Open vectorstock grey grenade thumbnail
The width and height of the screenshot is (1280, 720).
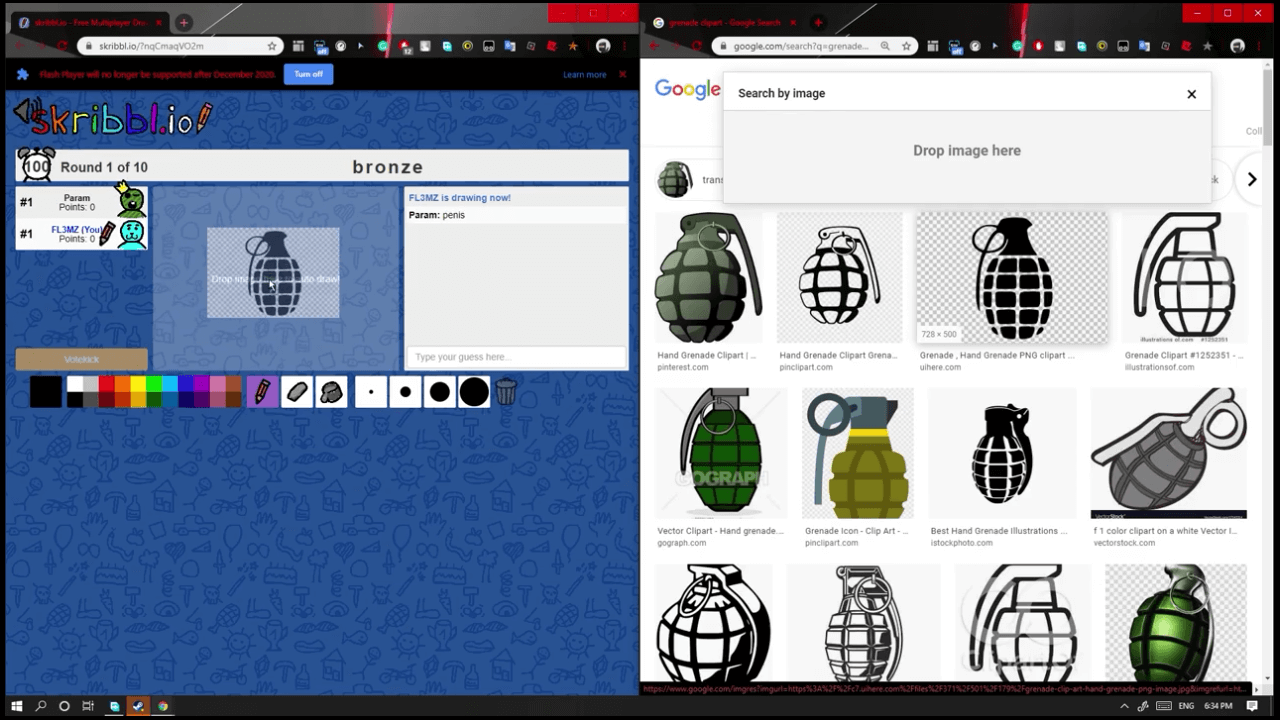[x=1169, y=453]
